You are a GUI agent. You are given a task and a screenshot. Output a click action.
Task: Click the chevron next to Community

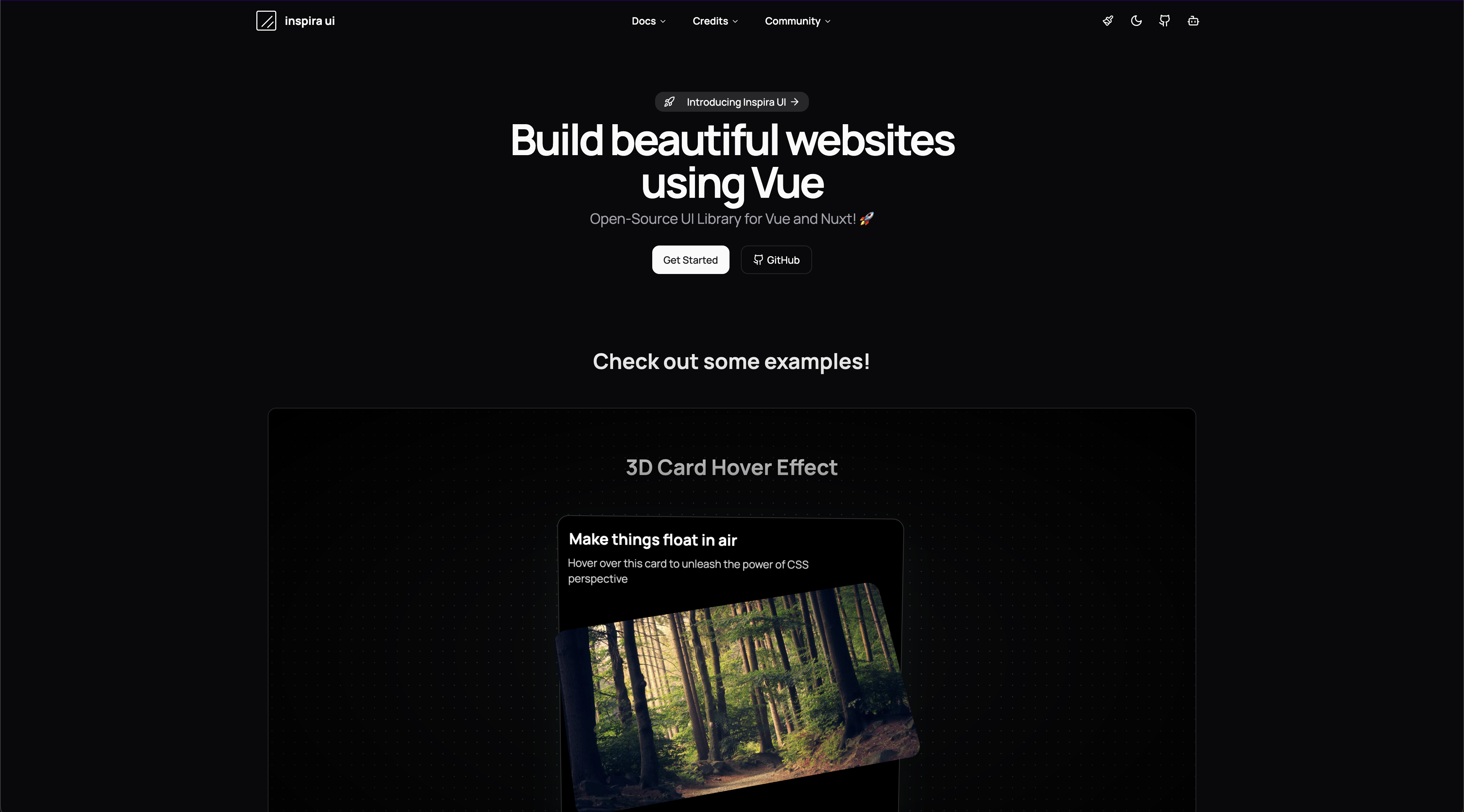click(x=827, y=22)
